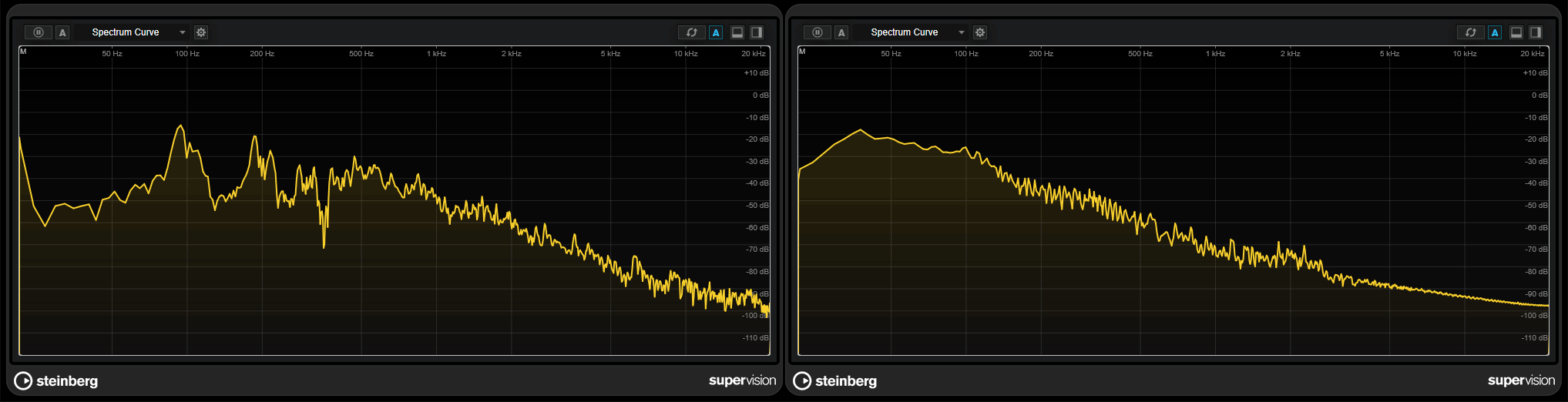Click the Steinberg logo in the left panel

pyautogui.click(x=56, y=380)
